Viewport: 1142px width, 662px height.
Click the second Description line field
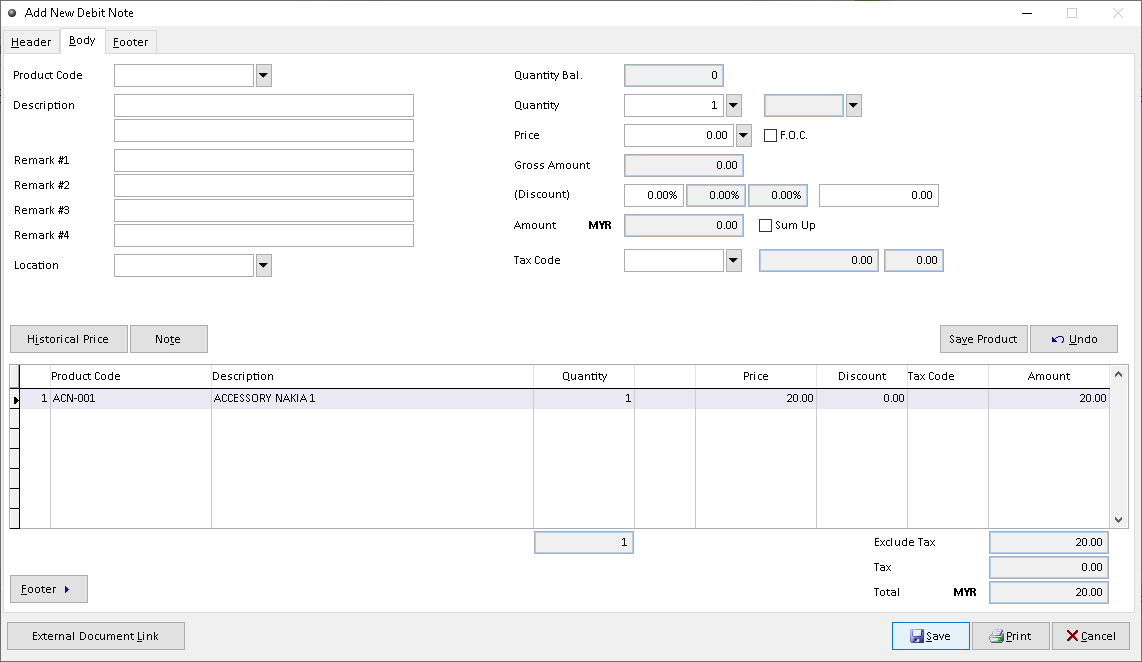(x=264, y=130)
